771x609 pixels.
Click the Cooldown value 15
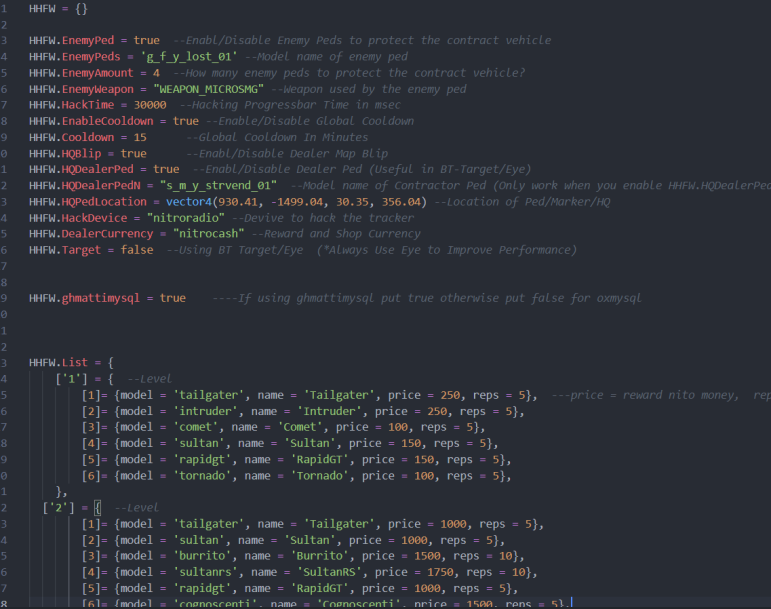pos(140,137)
